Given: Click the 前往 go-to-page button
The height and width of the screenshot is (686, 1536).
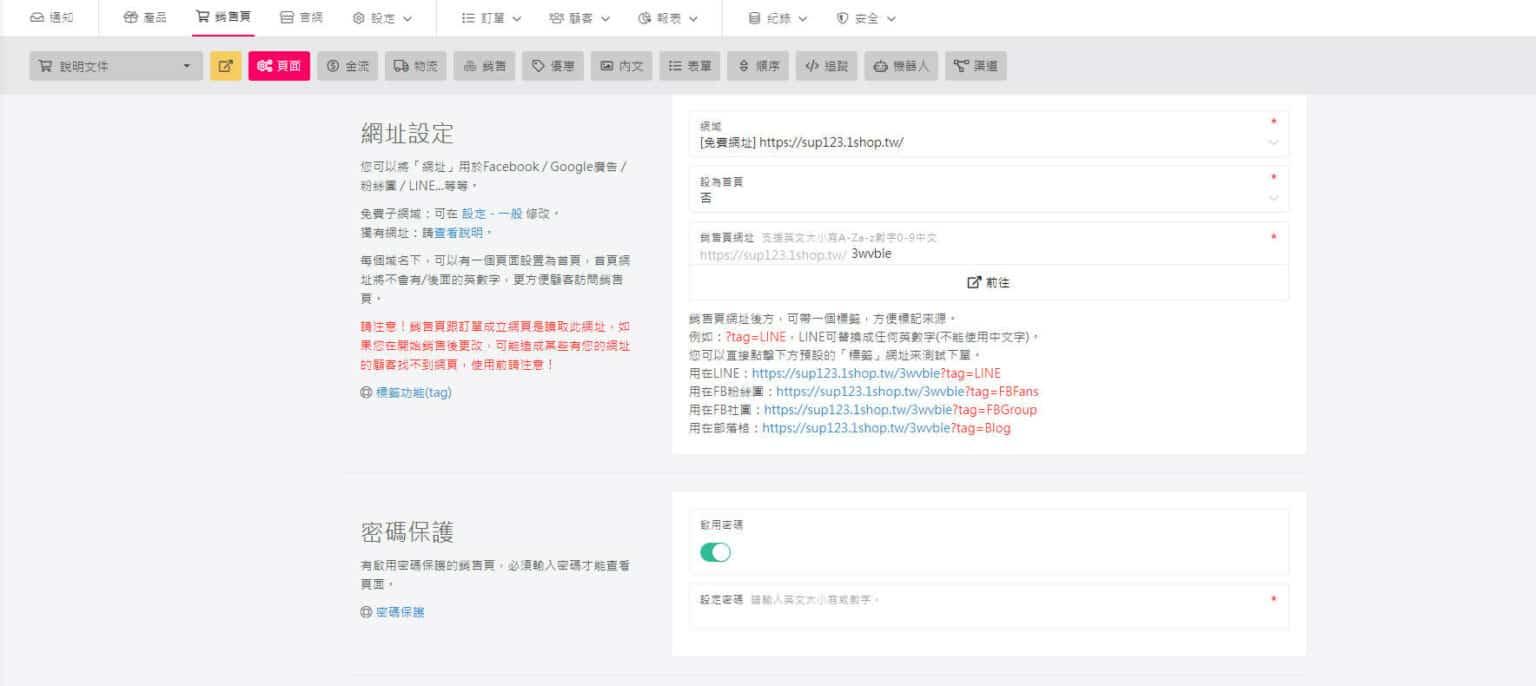Looking at the screenshot, I should [988, 282].
